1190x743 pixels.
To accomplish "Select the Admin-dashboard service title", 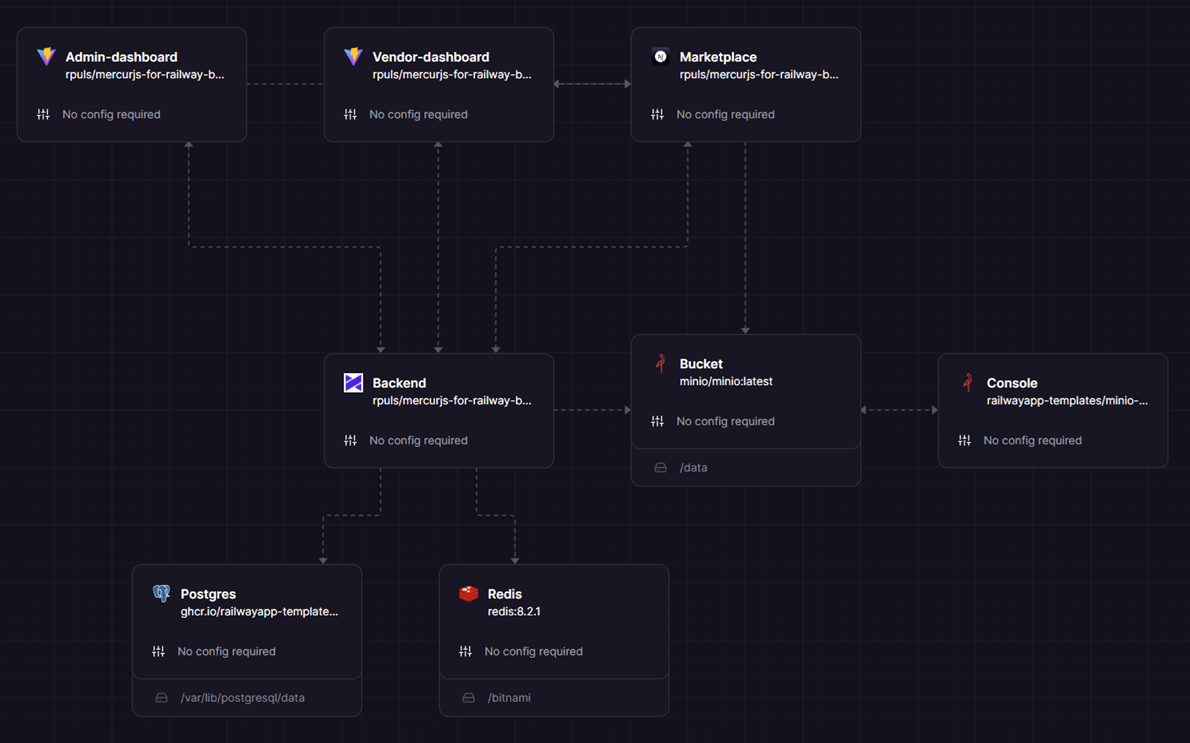I will (x=121, y=57).
